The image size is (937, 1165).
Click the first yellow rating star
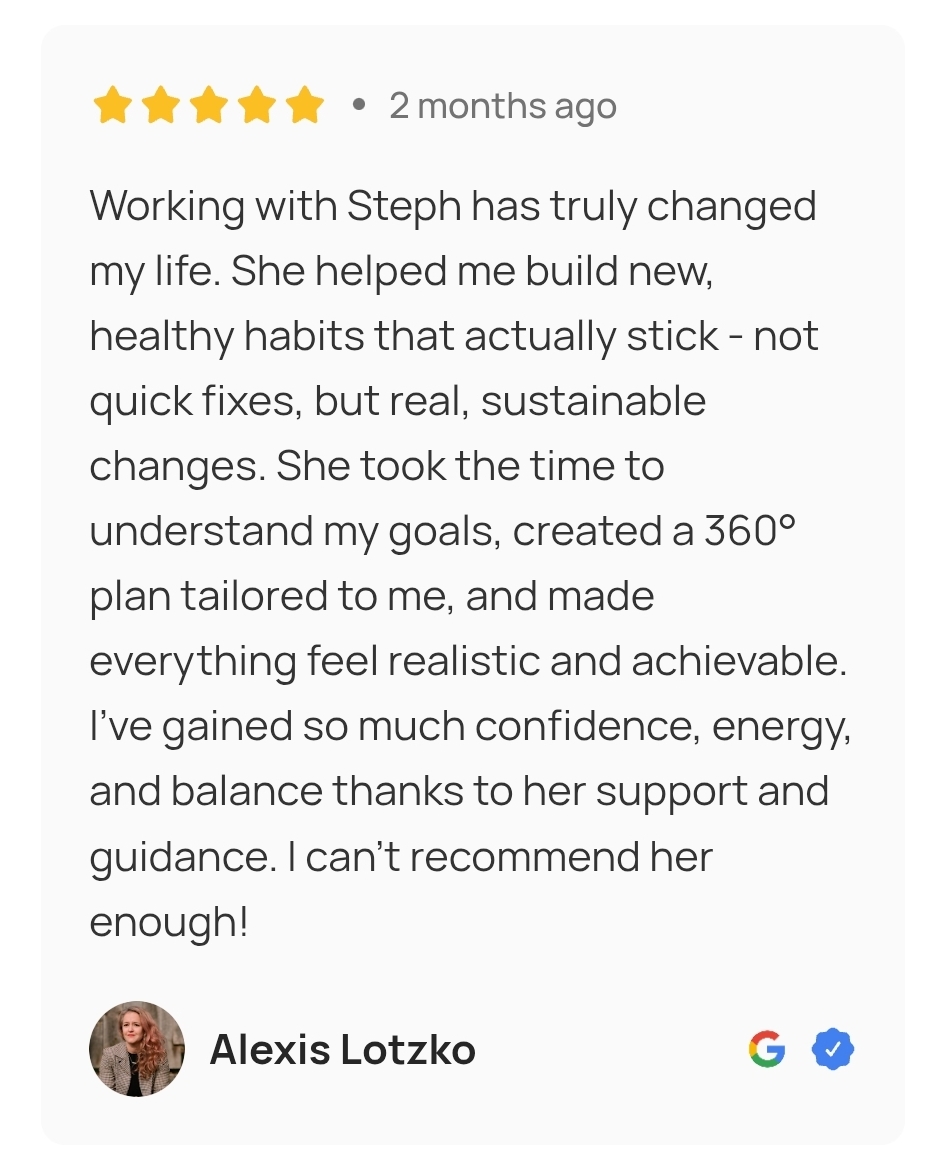tap(111, 105)
